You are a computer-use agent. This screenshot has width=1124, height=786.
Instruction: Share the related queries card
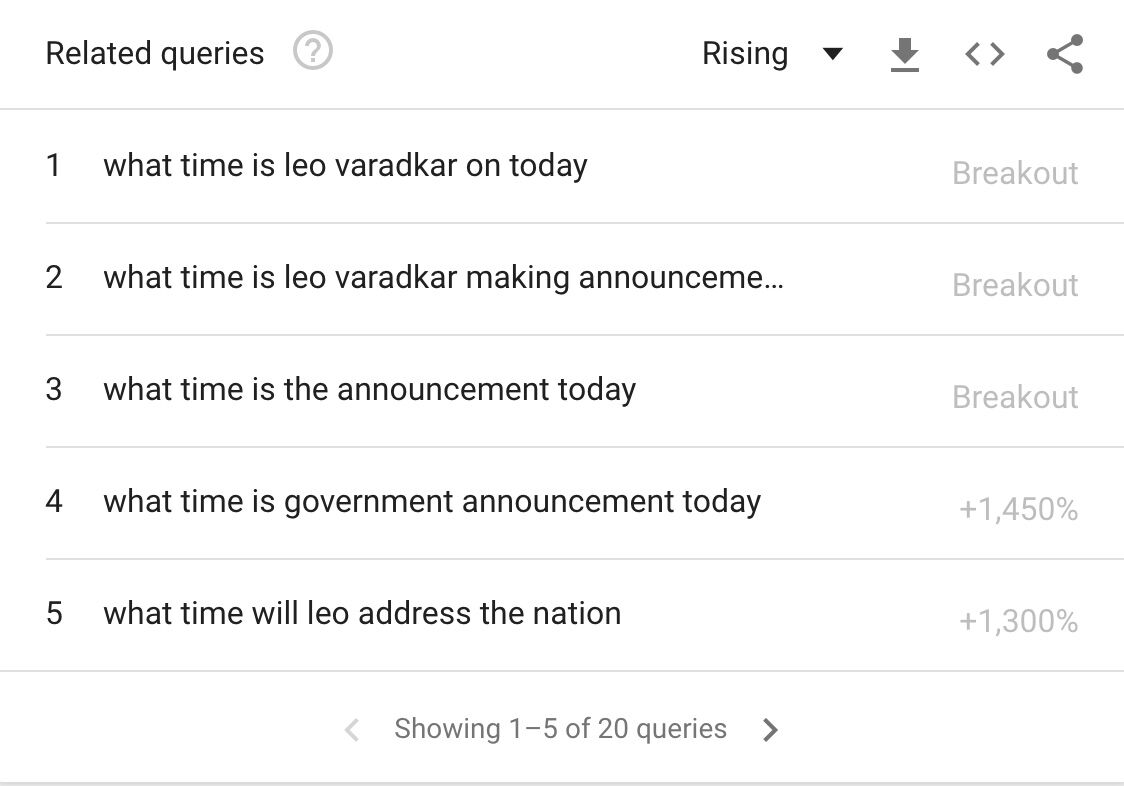pyautogui.click(x=1065, y=54)
